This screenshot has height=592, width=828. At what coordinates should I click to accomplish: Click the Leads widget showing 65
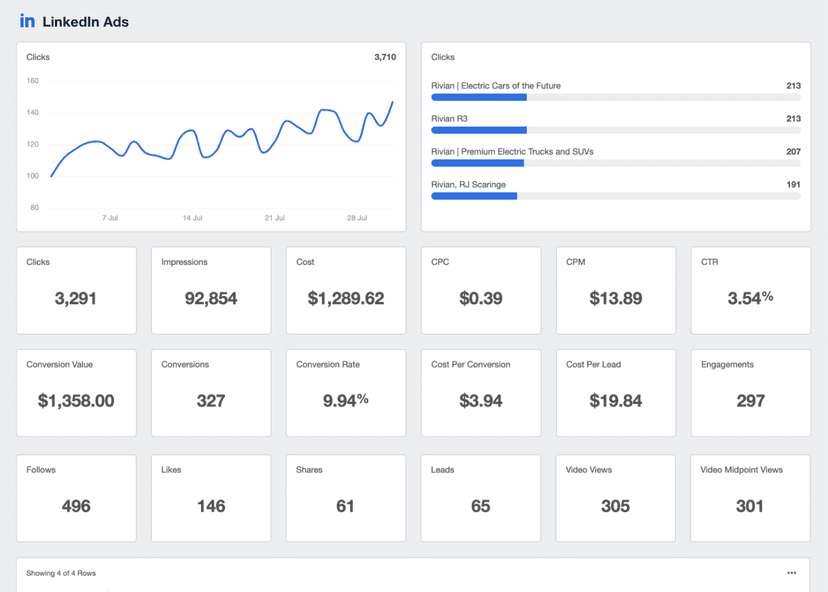(x=480, y=497)
